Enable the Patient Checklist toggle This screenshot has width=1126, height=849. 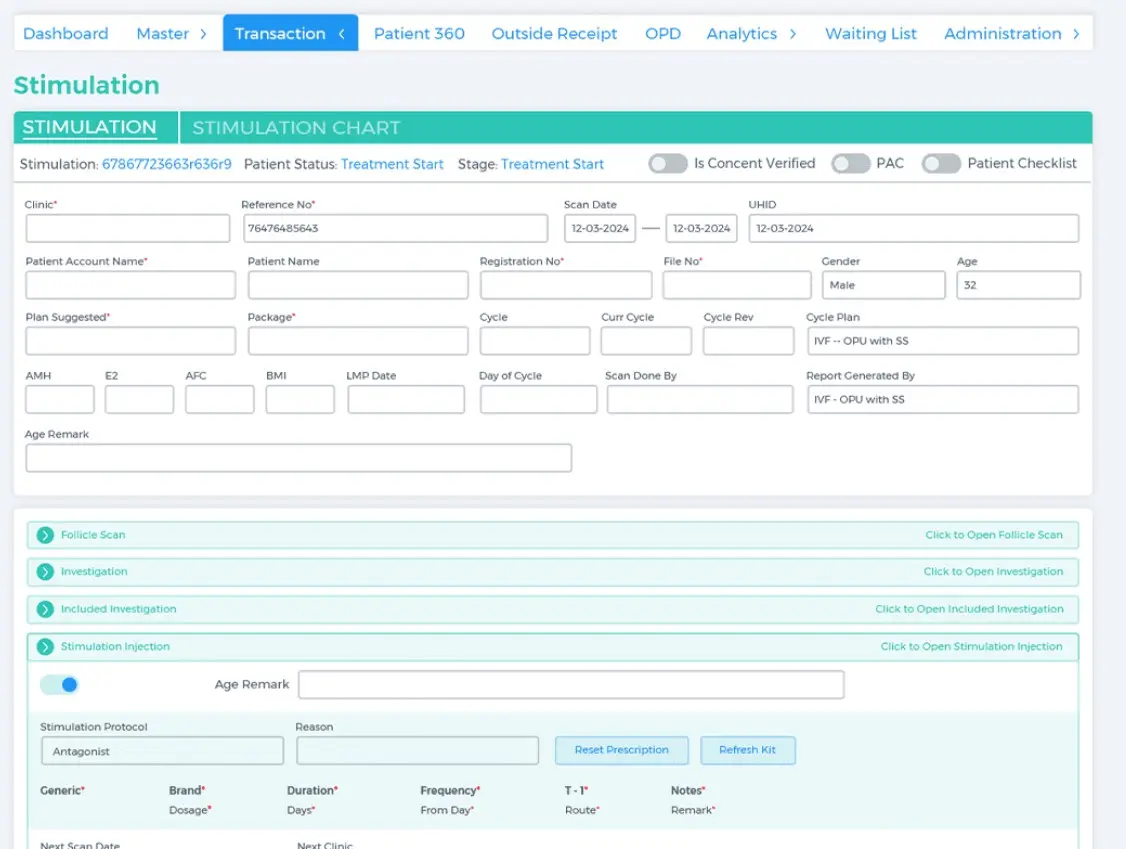click(x=941, y=163)
